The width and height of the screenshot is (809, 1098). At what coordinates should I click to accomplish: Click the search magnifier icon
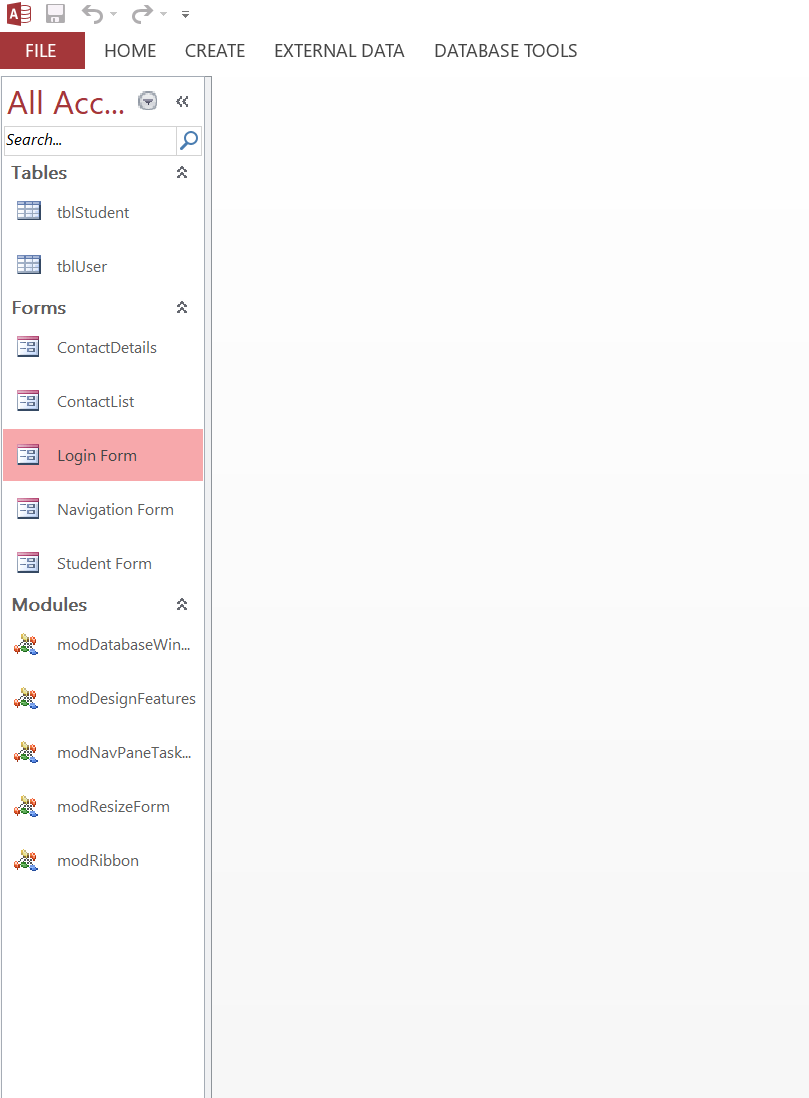189,140
